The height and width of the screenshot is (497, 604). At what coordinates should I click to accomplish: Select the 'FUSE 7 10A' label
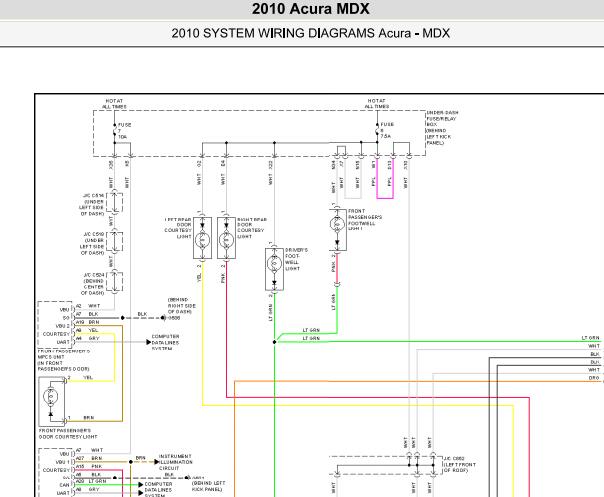124,131
